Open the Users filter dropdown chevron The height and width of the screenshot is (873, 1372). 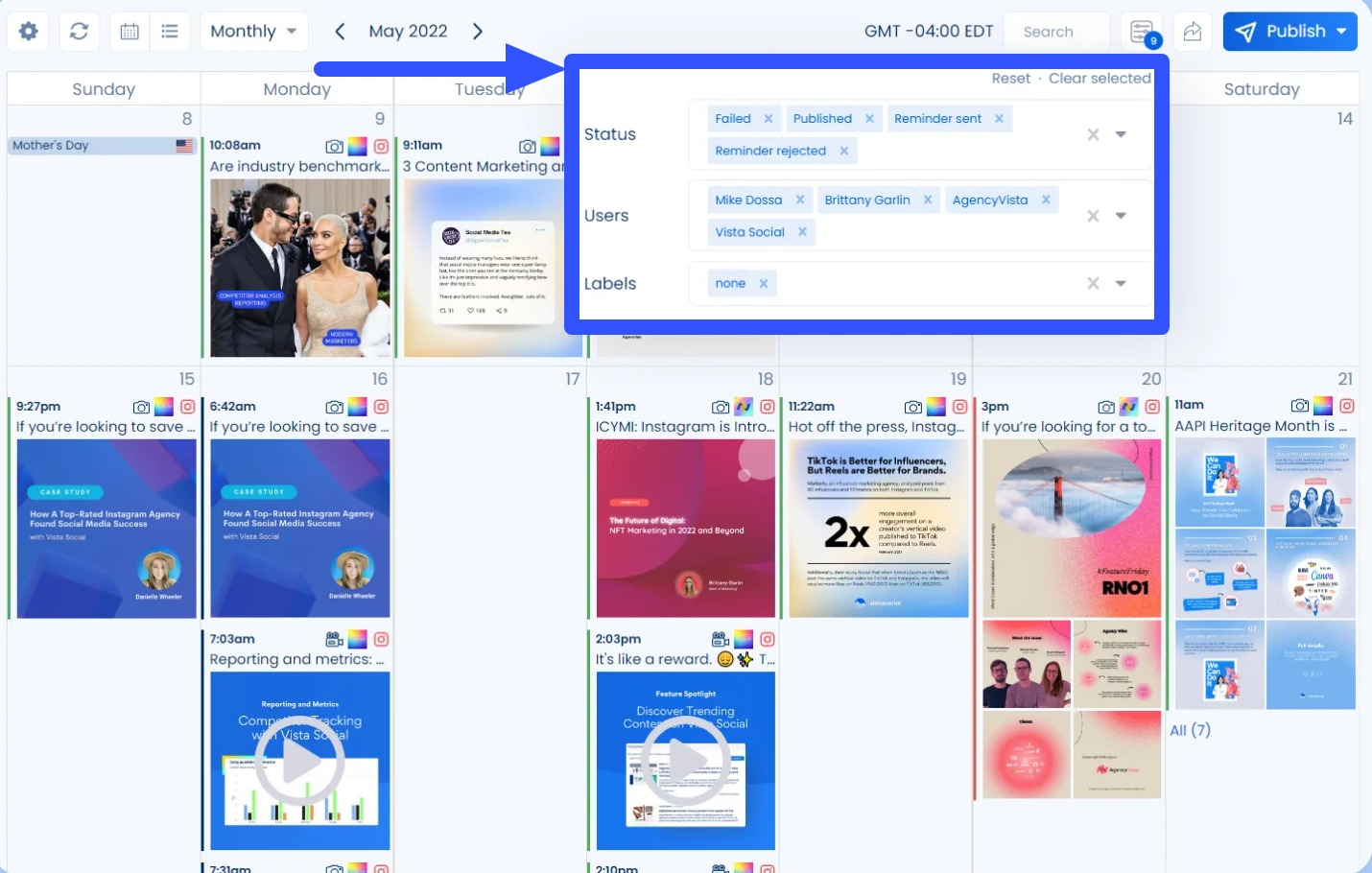tap(1122, 215)
